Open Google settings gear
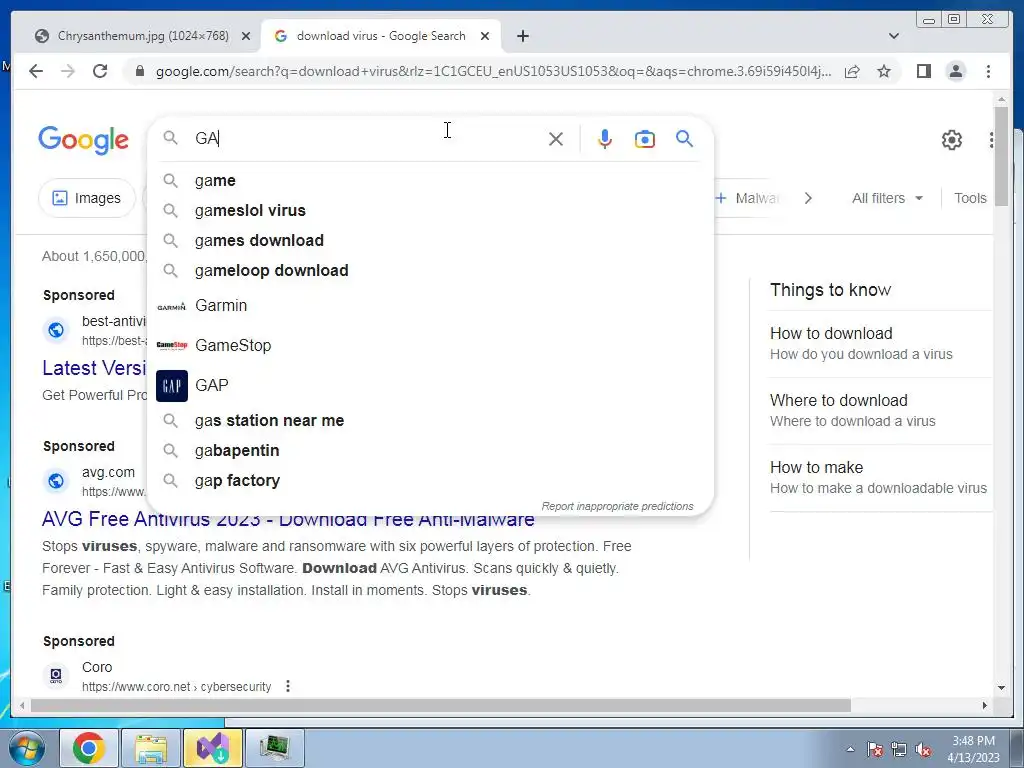Image resolution: width=1024 pixels, height=768 pixels. 952,140
